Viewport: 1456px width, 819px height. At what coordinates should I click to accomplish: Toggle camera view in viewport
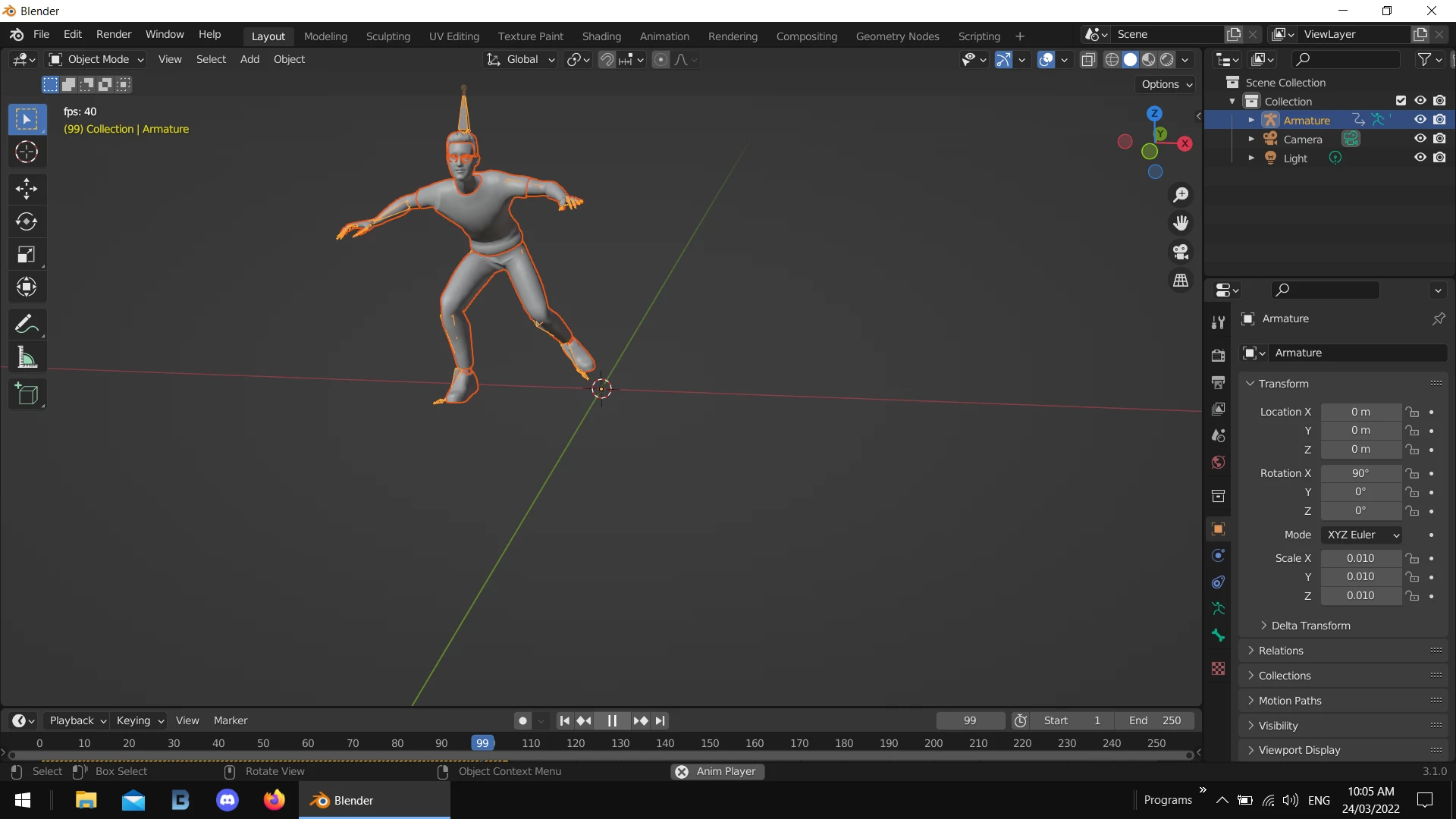tap(1181, 252)
